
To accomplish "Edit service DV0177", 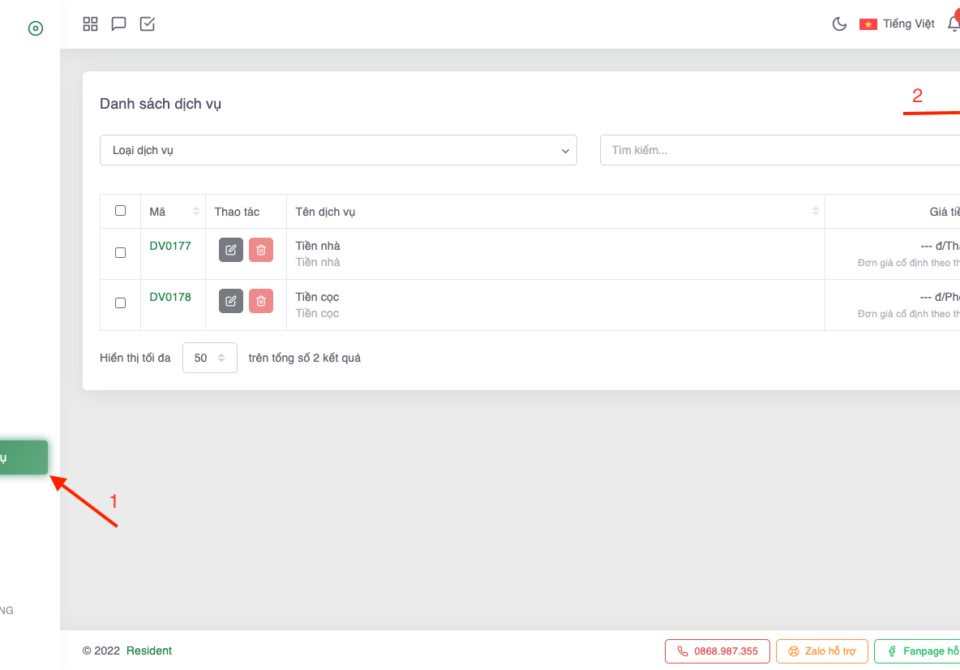I will coord(231,250).
